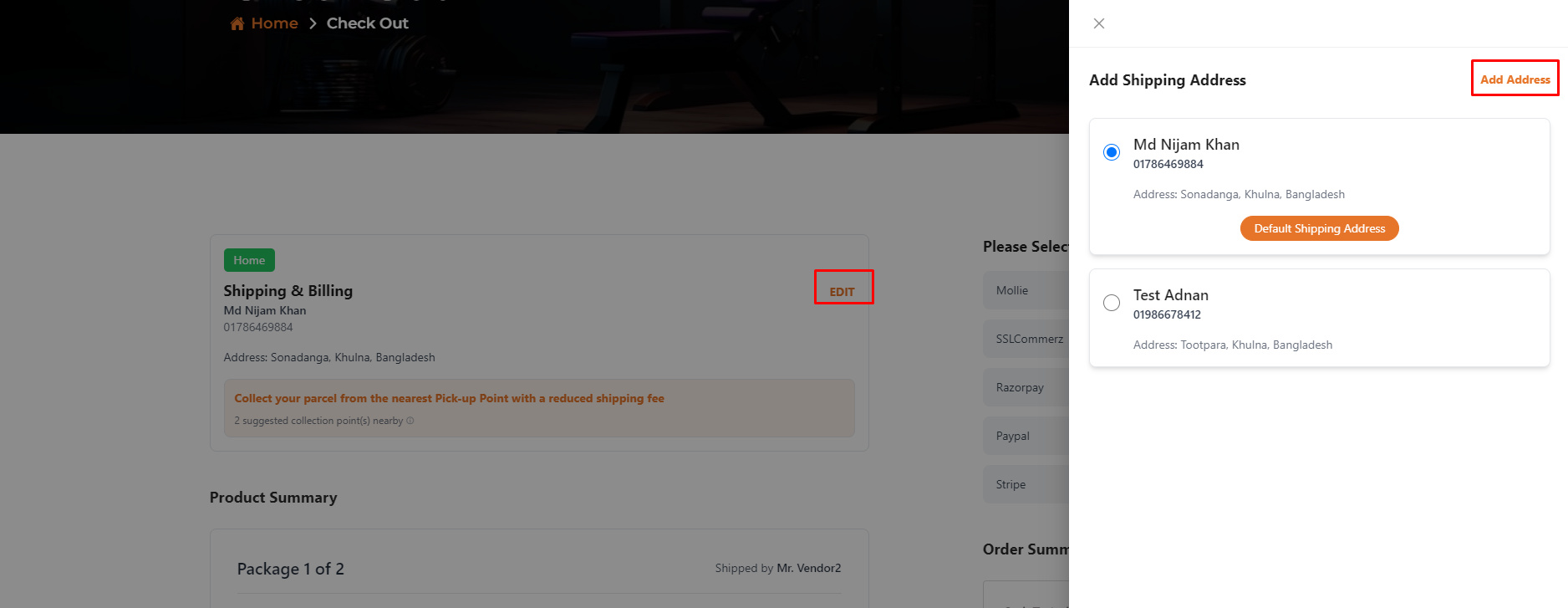Click Mr. Vendor2 seller name
Viewport: 1568px width, 608px height.
point(808,568)
